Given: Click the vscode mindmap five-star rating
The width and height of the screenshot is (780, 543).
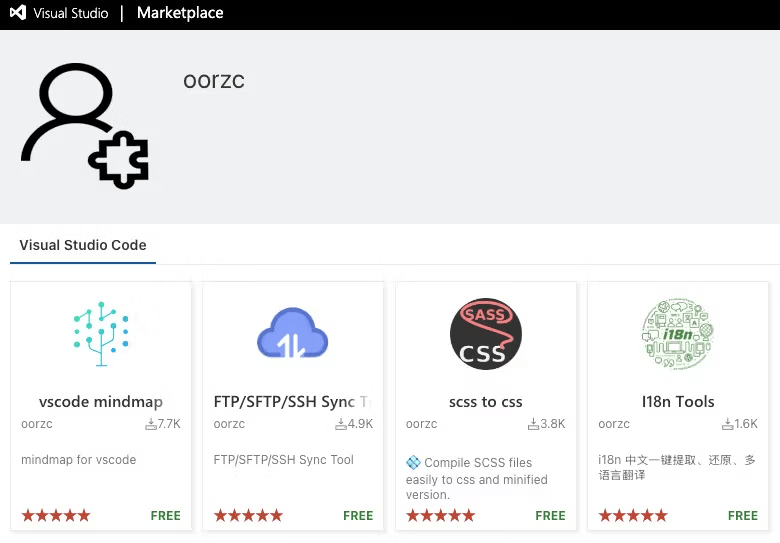Looking at the screenshot, I should pyautogui.click(x=56, y=516).
